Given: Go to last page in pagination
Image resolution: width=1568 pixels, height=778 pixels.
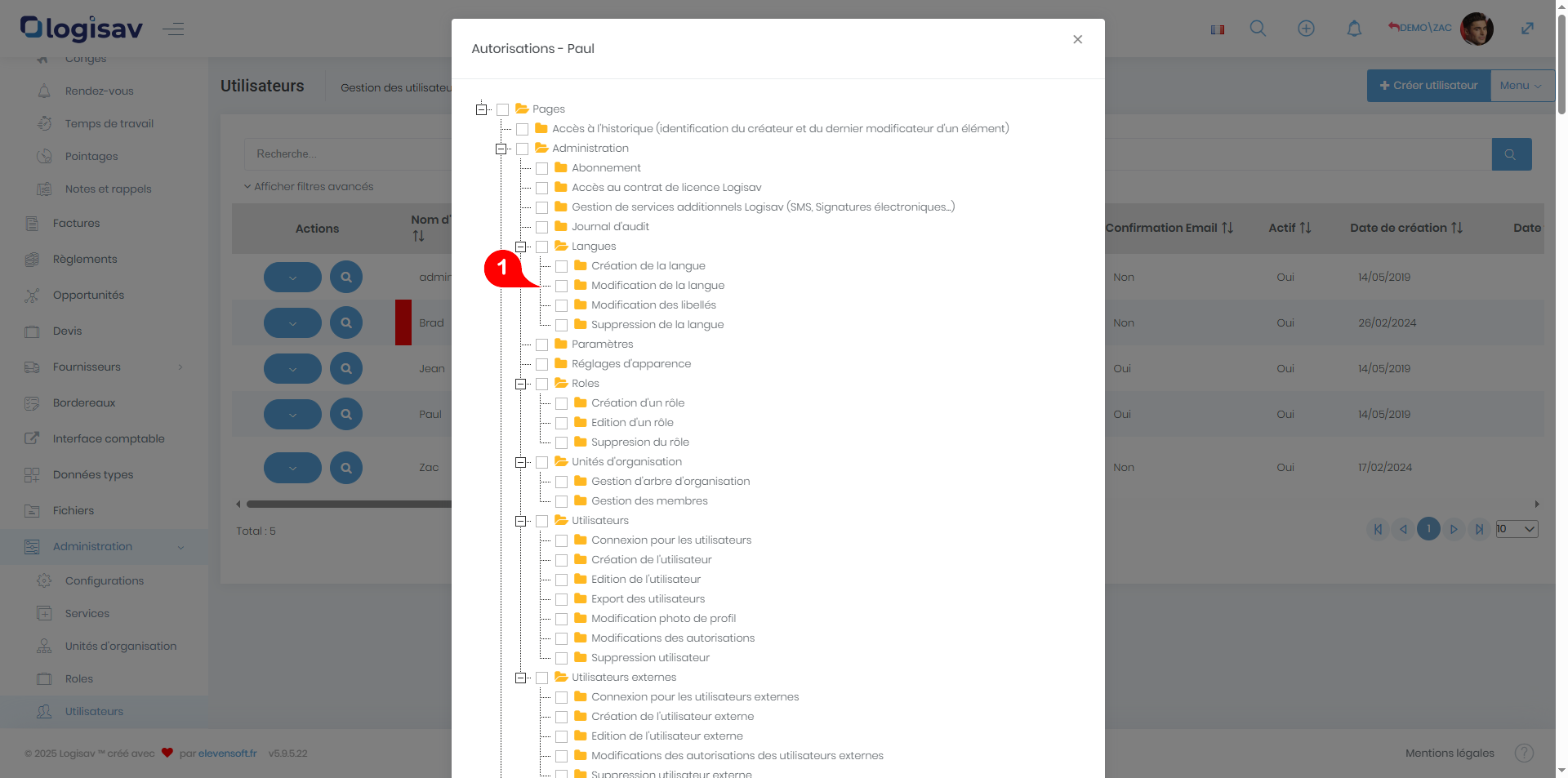Looking at the screenshot, I should [x=1479, y=529].
